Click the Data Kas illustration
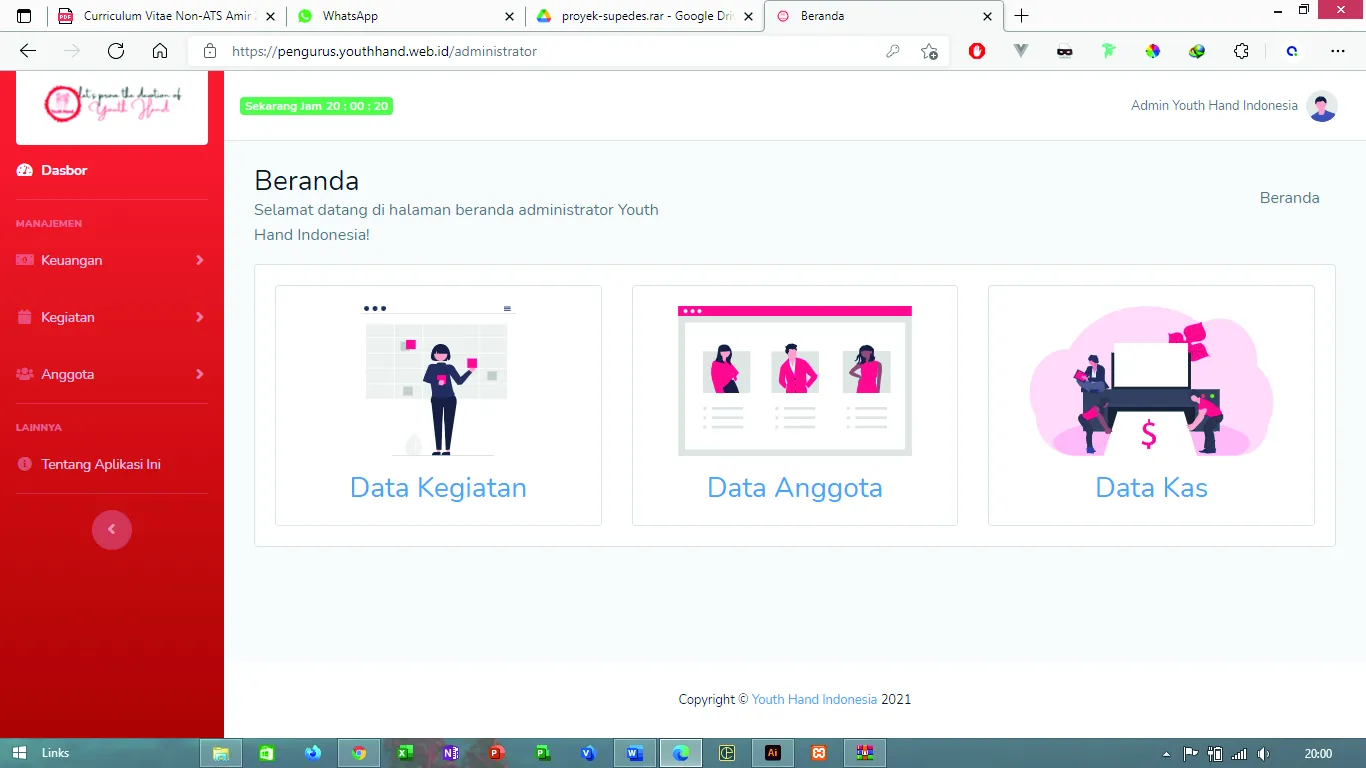This screenshot has width=1366, height=768. [1151, 381]
